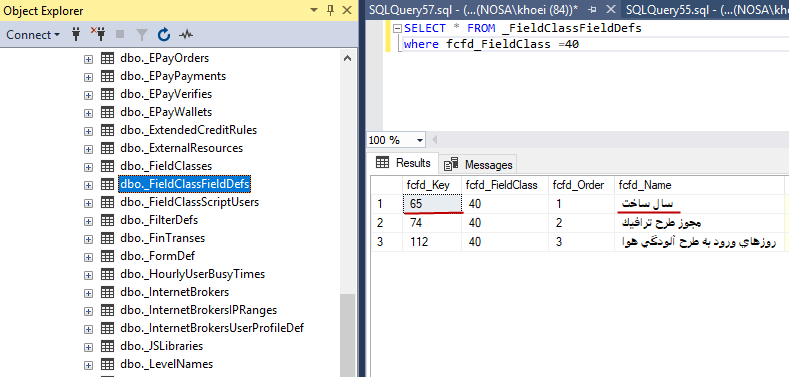The image size is (789, 377).
Task: Select the dbo._FilterDefs table
Action: click(x=159, y=220)
